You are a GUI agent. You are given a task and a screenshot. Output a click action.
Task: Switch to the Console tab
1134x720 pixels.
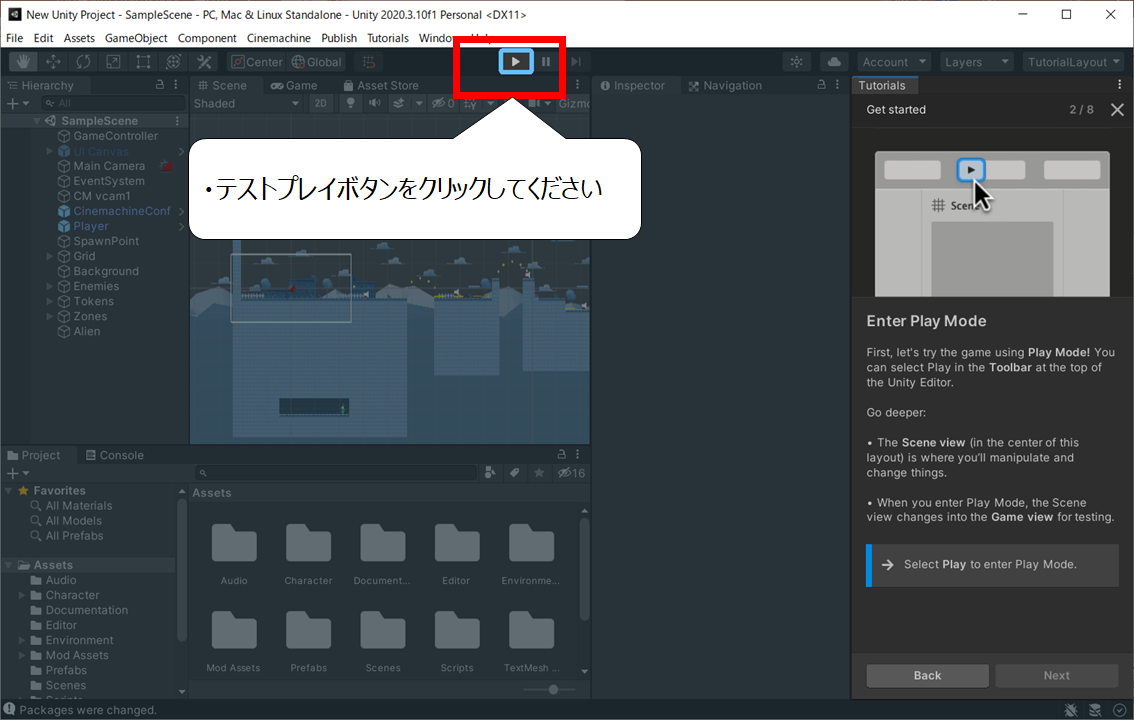tap(114, 455)
